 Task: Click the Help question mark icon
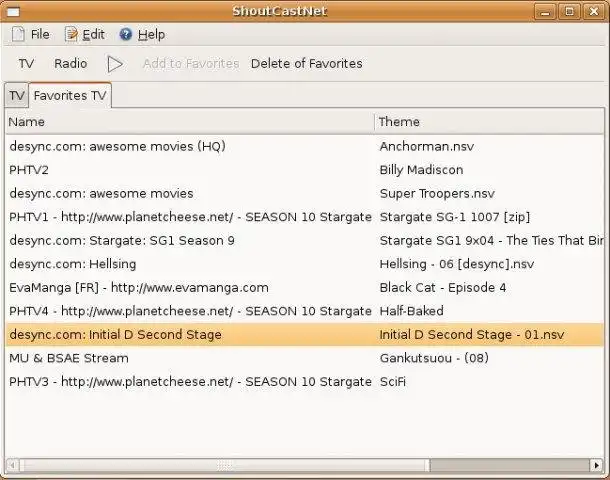(x=126, y=34)
